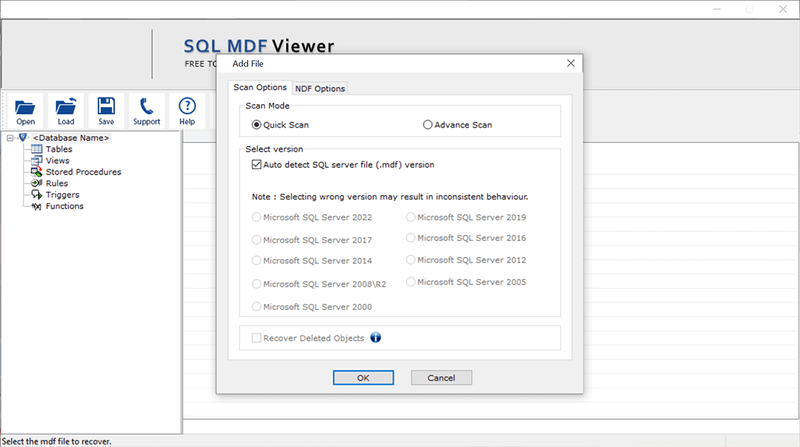Image resolution: width=800 pixels, height=447 pixels.
Task: Click the Stored Procedures icon in the tree
Action: point(37,172)
